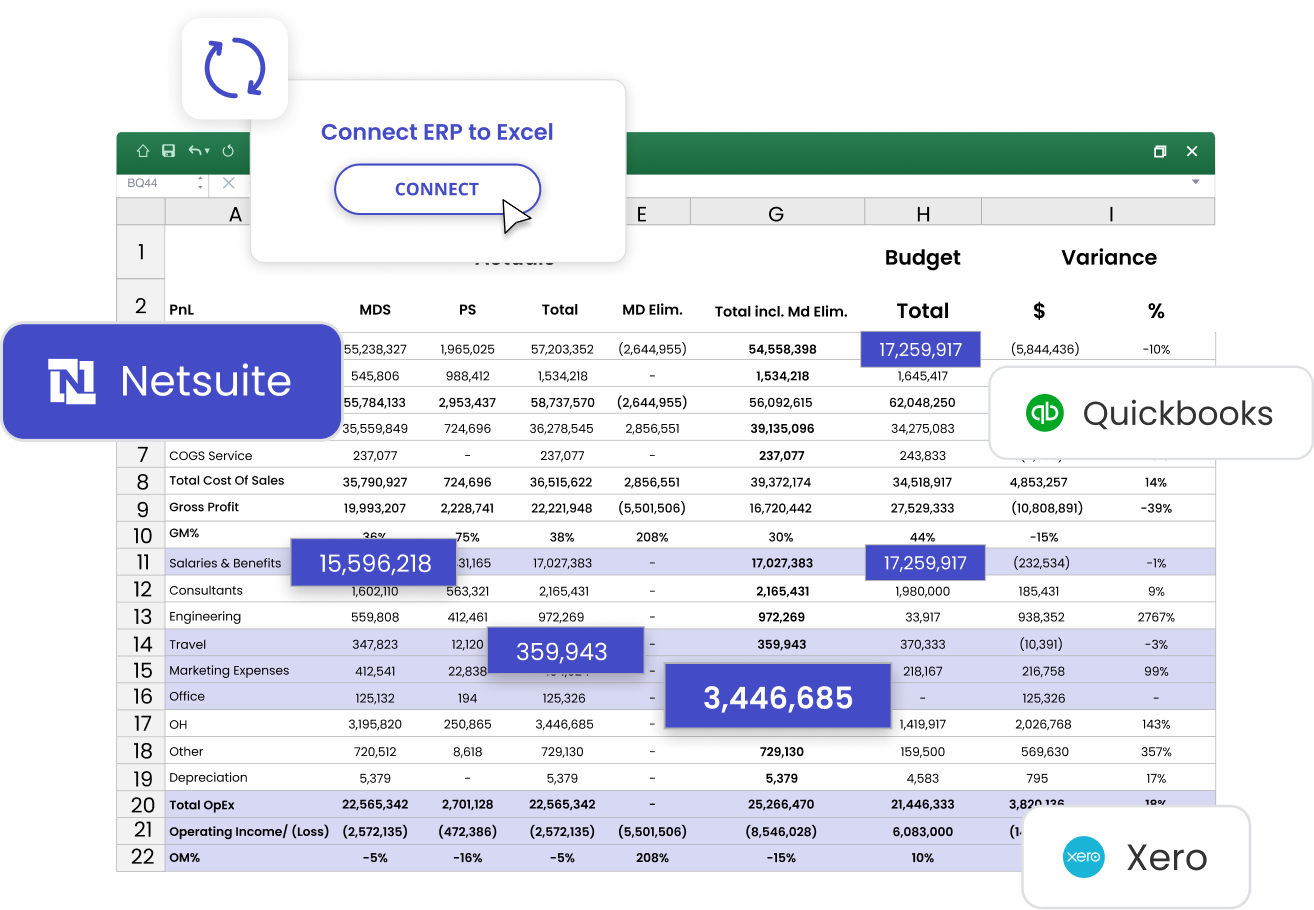1314x910 pixels.
Task: Click the cancel X beside name box
Action: (x=229, y=183)
